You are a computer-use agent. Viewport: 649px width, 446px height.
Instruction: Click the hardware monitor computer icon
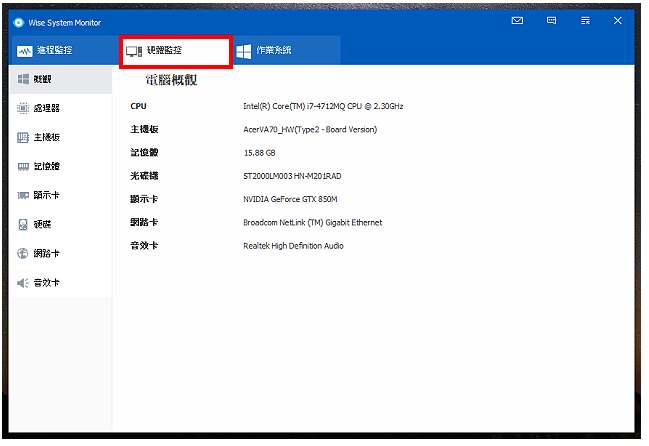[134, 51]
